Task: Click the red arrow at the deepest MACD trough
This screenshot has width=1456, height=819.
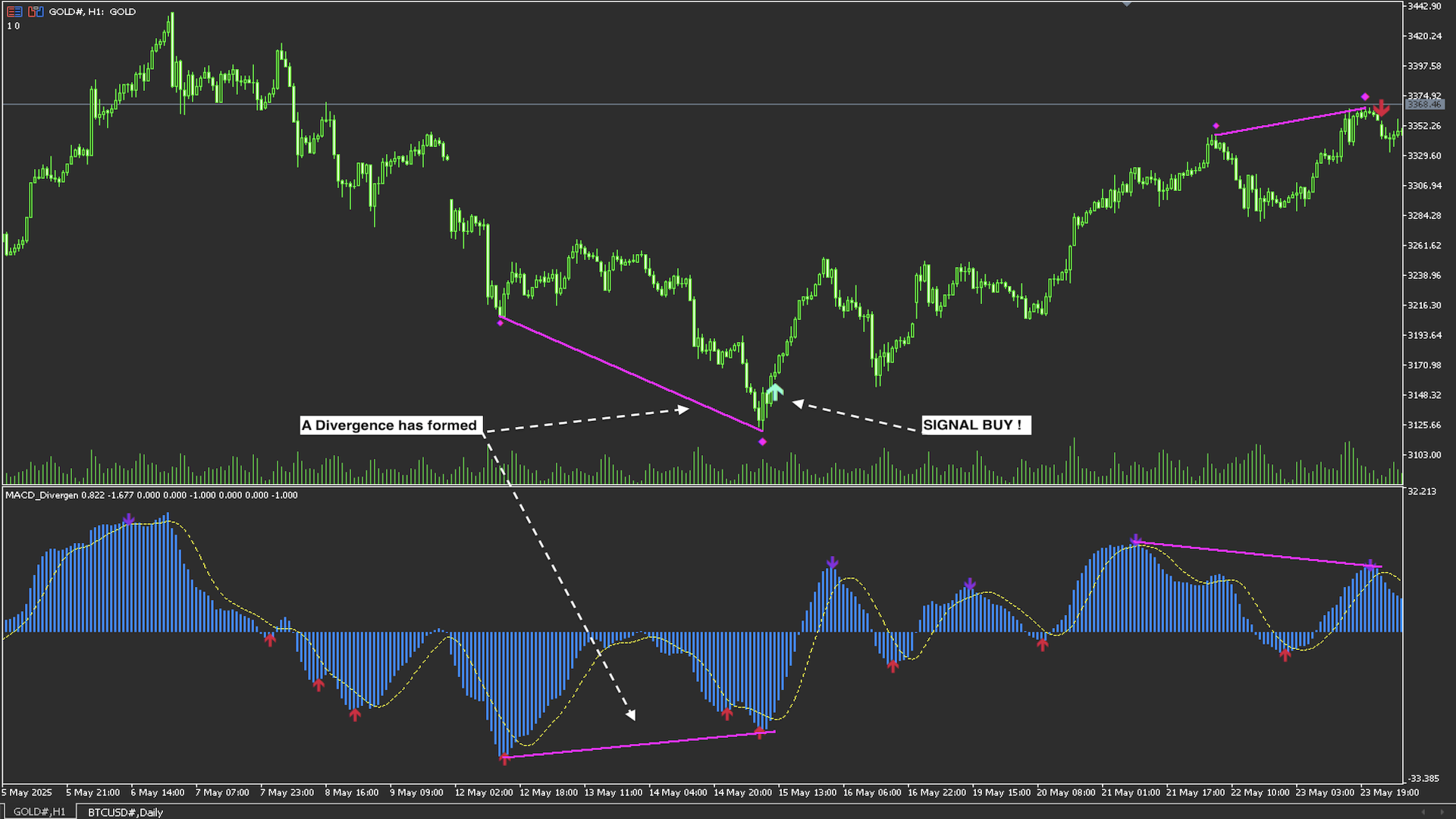Action: (504, 758)
